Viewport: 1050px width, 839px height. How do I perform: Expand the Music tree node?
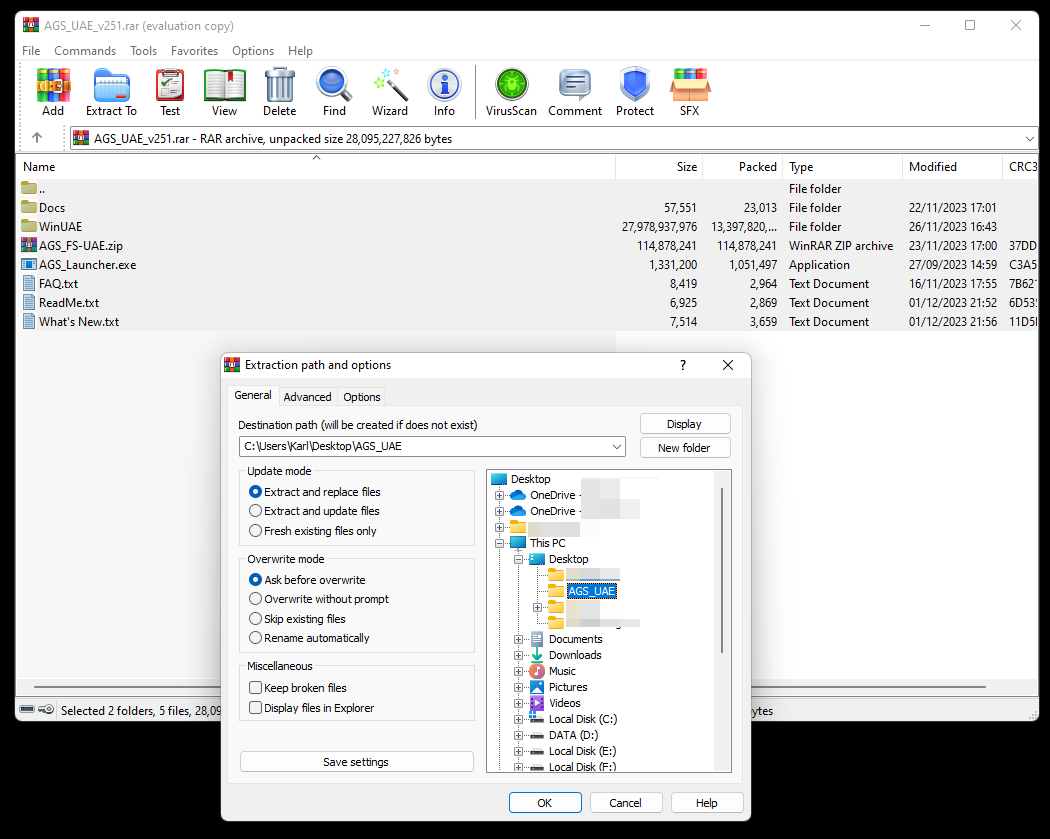coord(518,672)
